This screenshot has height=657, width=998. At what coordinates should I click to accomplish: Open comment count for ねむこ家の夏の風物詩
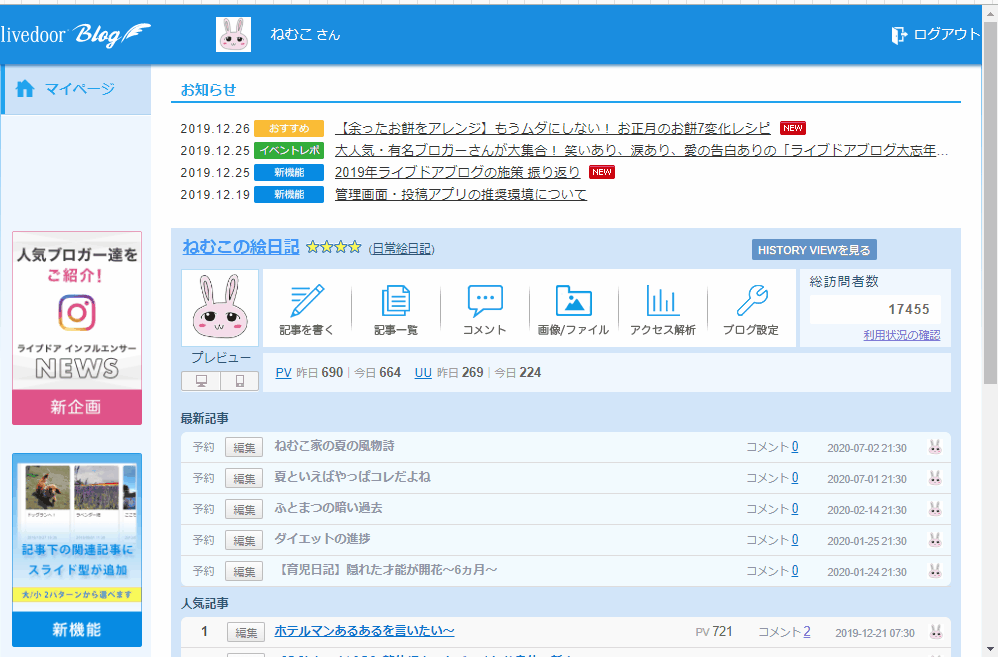[x=795, y=447]
